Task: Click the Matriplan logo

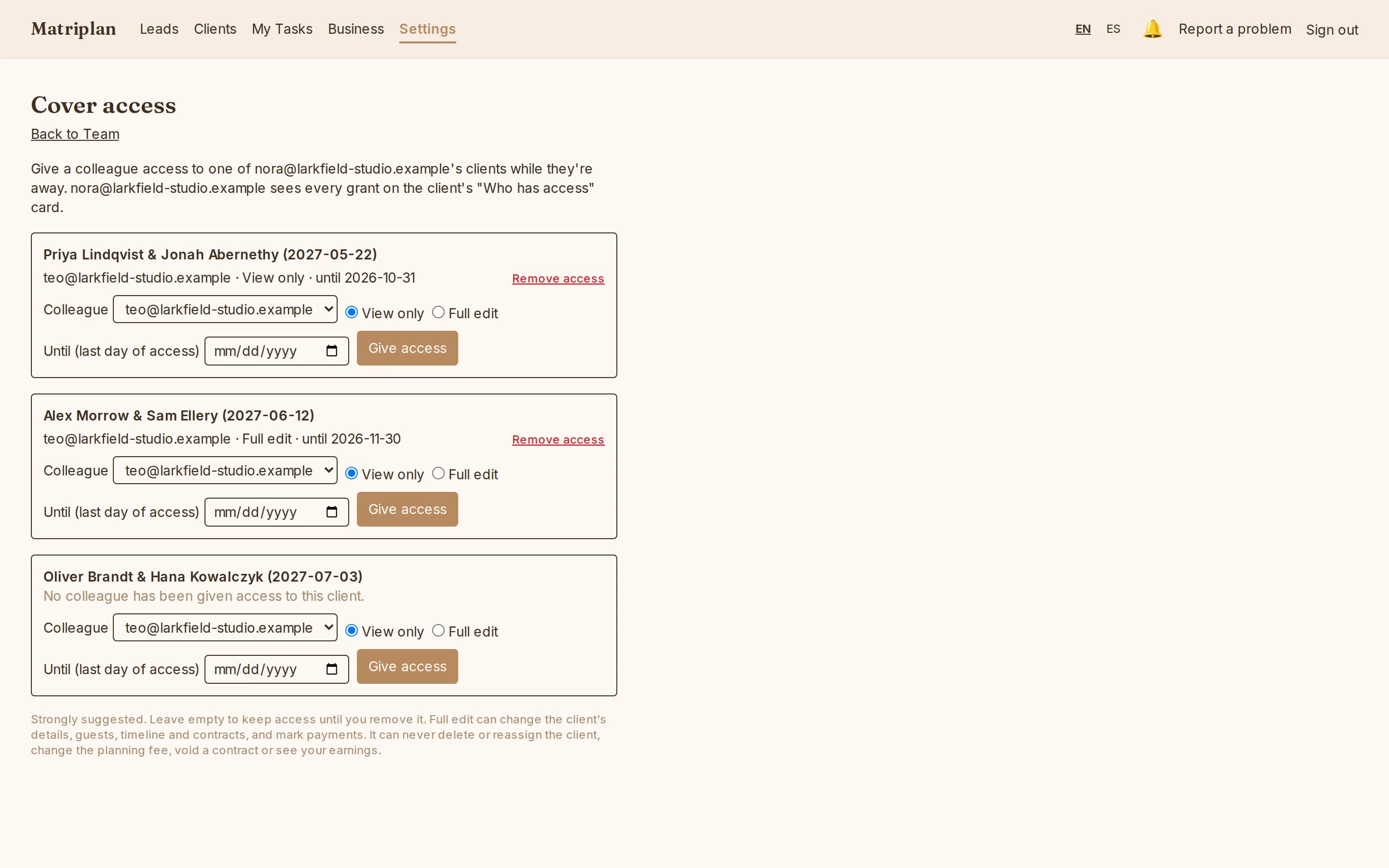Action: coord(73,29)
